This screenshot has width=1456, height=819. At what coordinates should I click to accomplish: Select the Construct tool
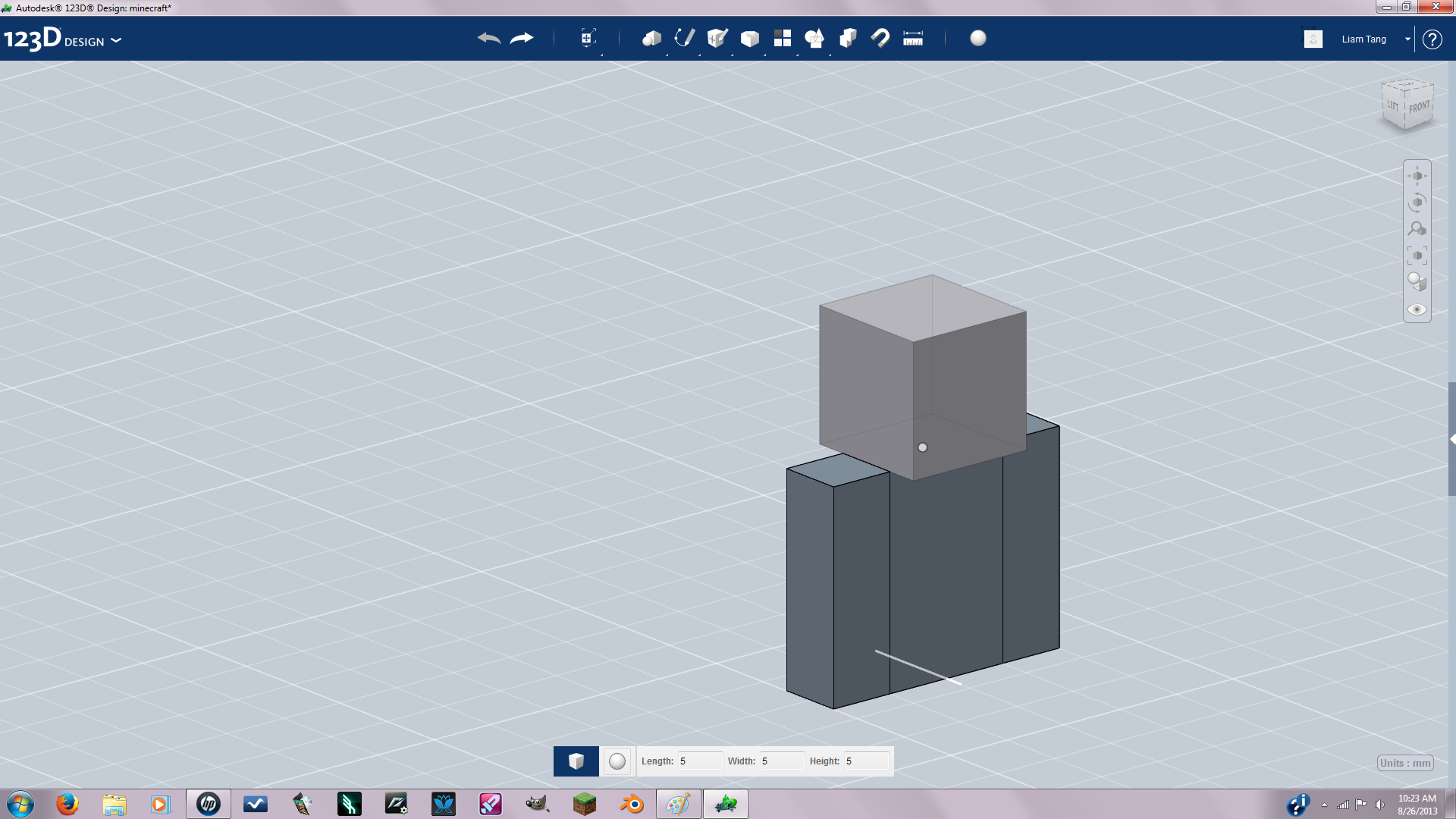pos(717,38)
